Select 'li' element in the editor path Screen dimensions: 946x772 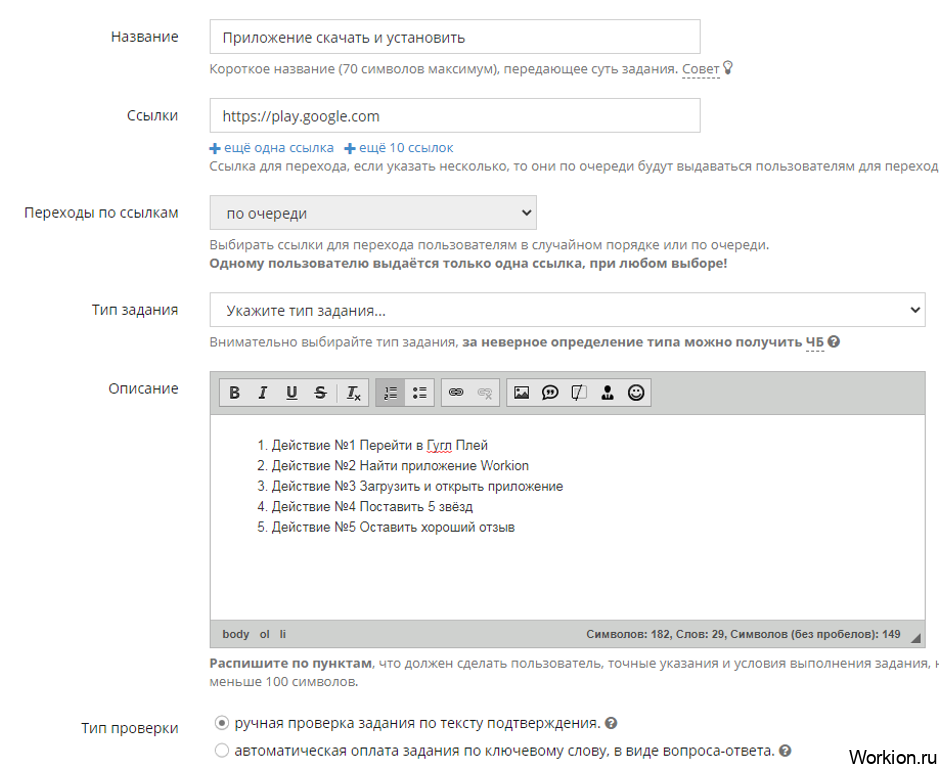click(x=282, y=634)
